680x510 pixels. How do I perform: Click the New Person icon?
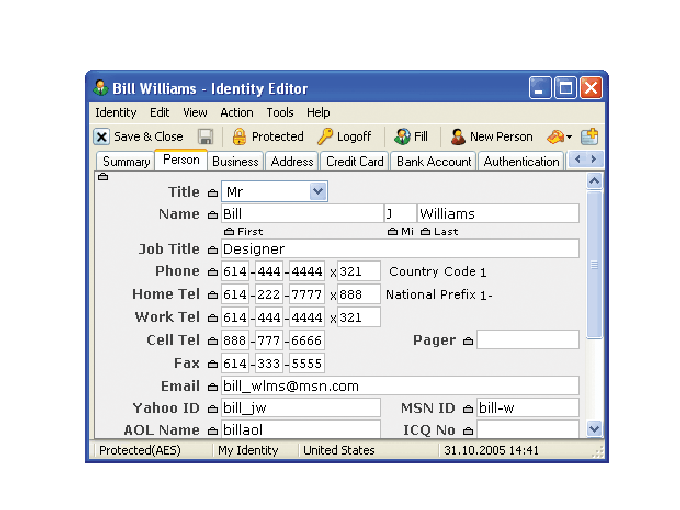coord(458,137)
